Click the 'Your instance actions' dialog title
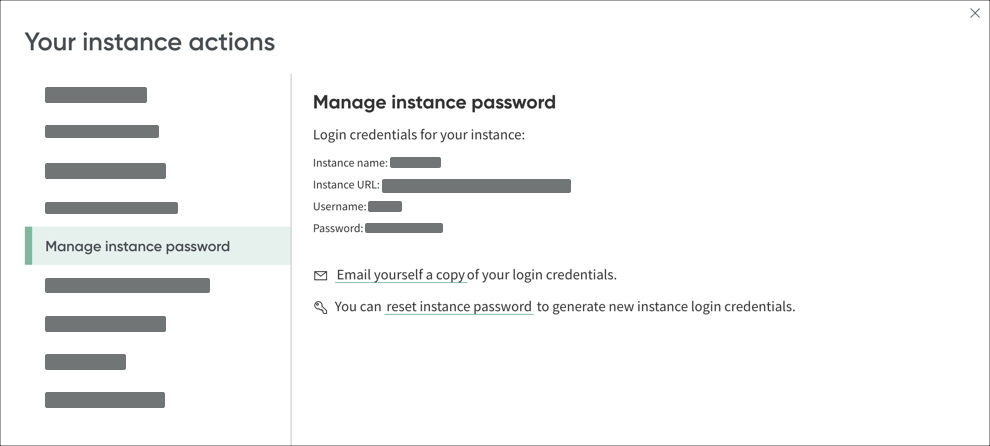 (150, 42)
